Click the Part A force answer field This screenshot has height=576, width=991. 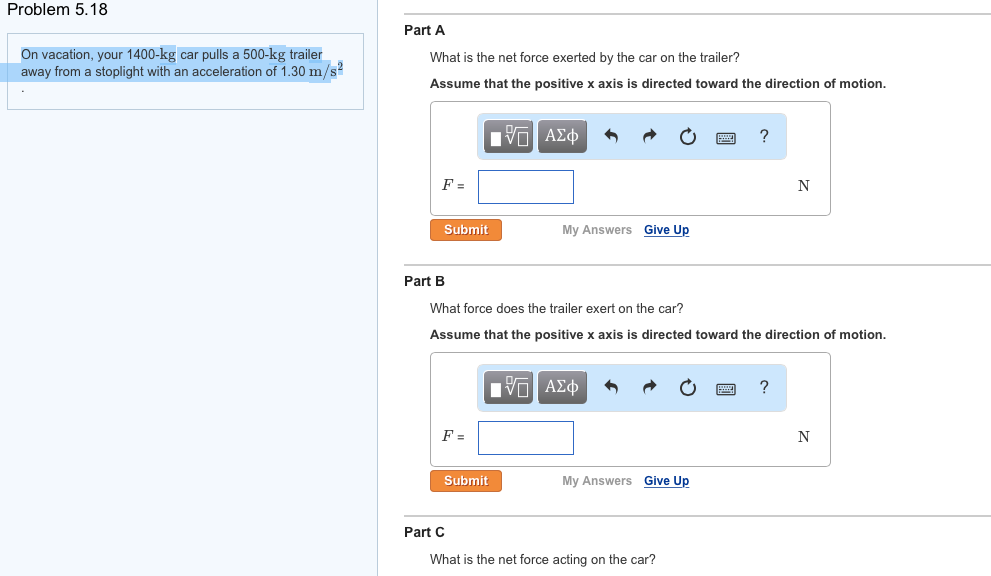tap(526, 187)
